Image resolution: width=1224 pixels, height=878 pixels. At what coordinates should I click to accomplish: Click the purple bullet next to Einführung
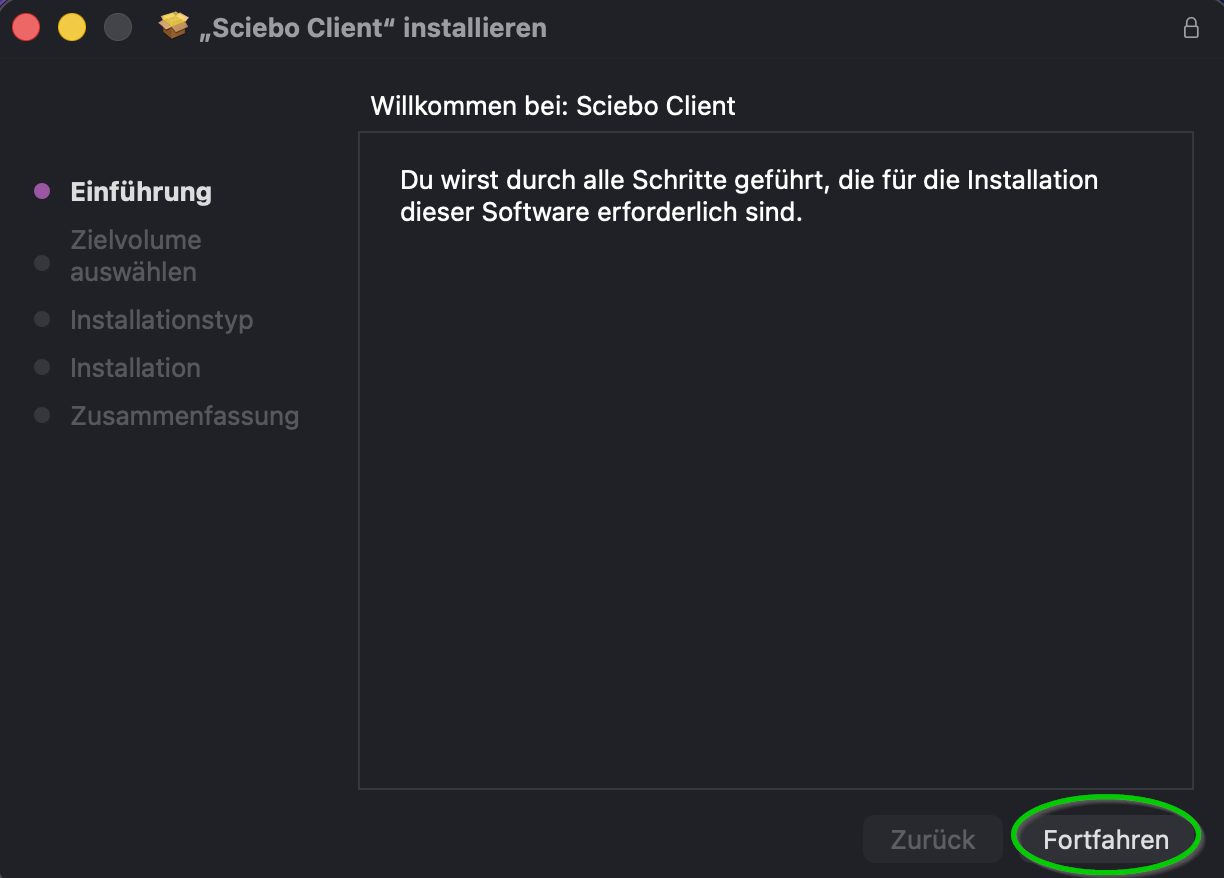(41, 191)
